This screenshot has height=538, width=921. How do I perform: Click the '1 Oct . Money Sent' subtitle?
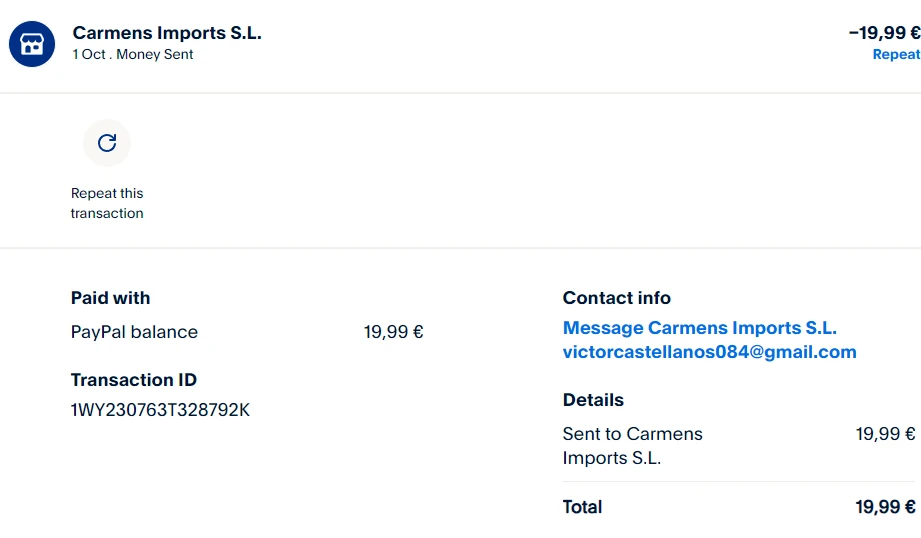(x=133, y=55)
